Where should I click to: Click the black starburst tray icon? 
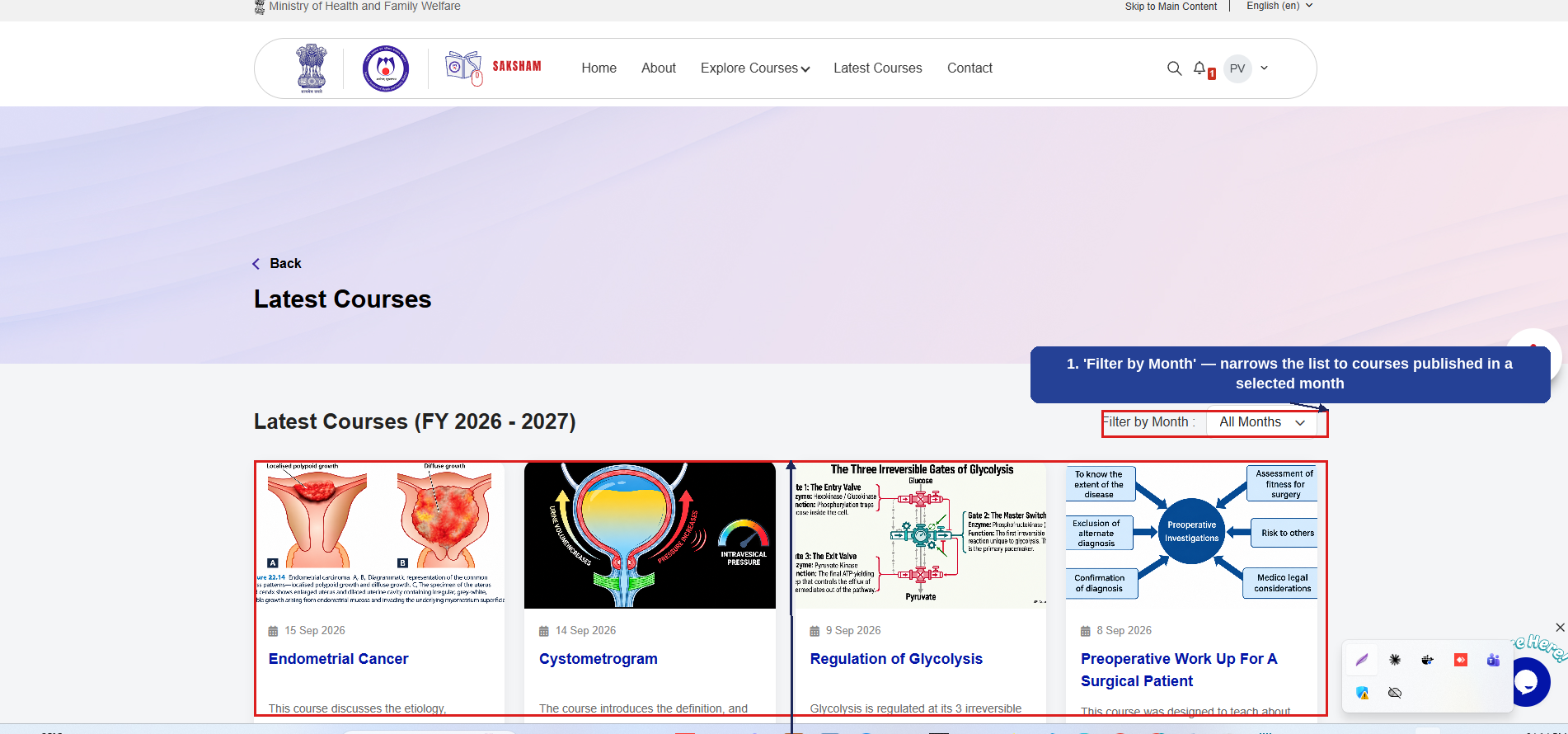pyautogui.click(x=1395, y=660)
